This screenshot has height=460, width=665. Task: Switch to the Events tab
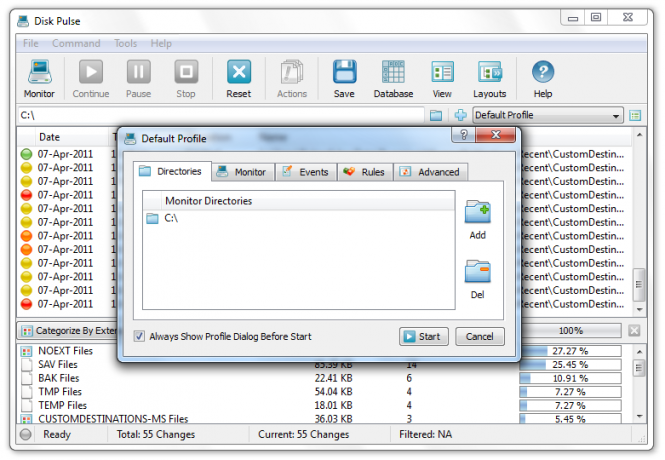point(306,172)
